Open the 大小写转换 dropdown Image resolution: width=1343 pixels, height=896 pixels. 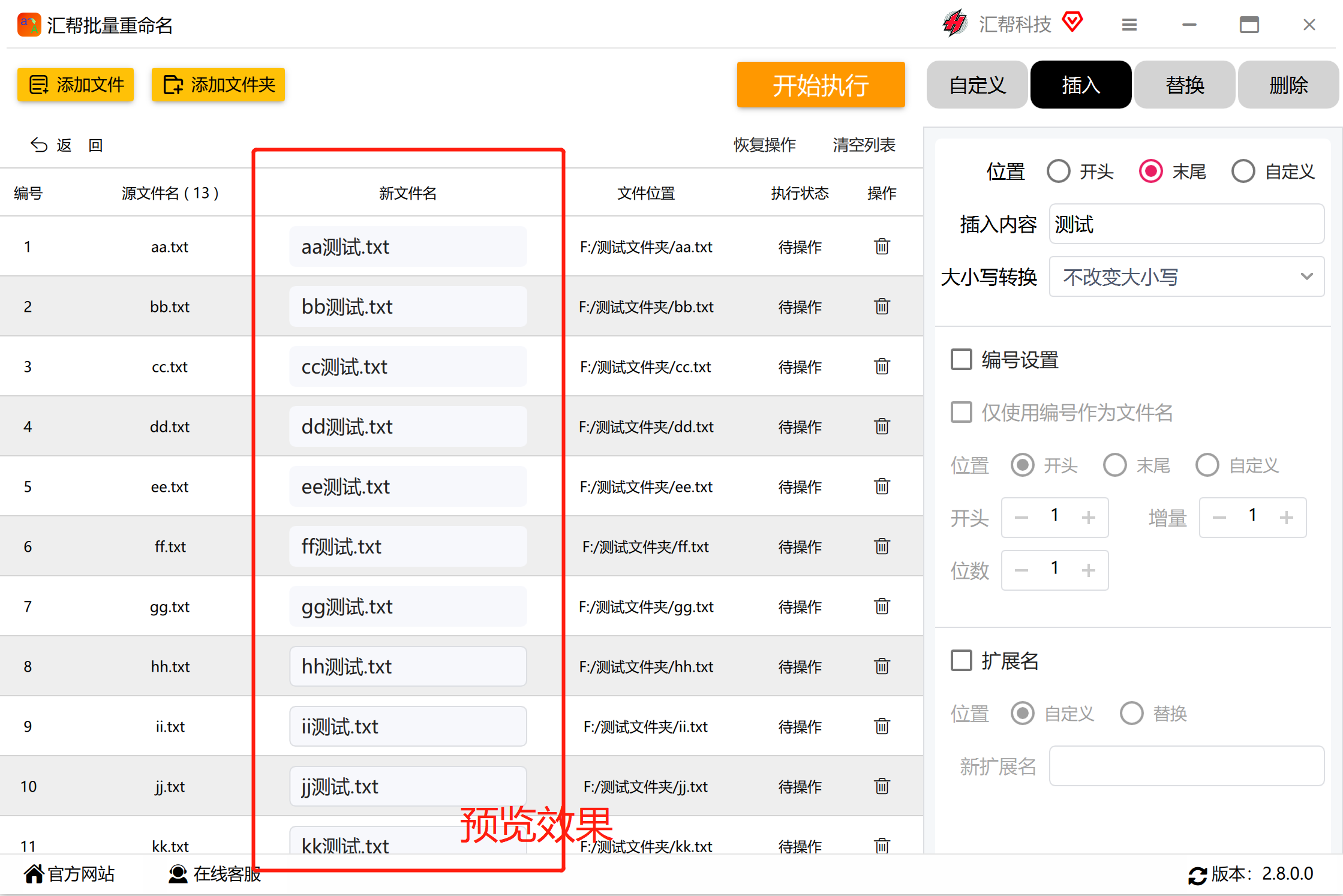1186,276
